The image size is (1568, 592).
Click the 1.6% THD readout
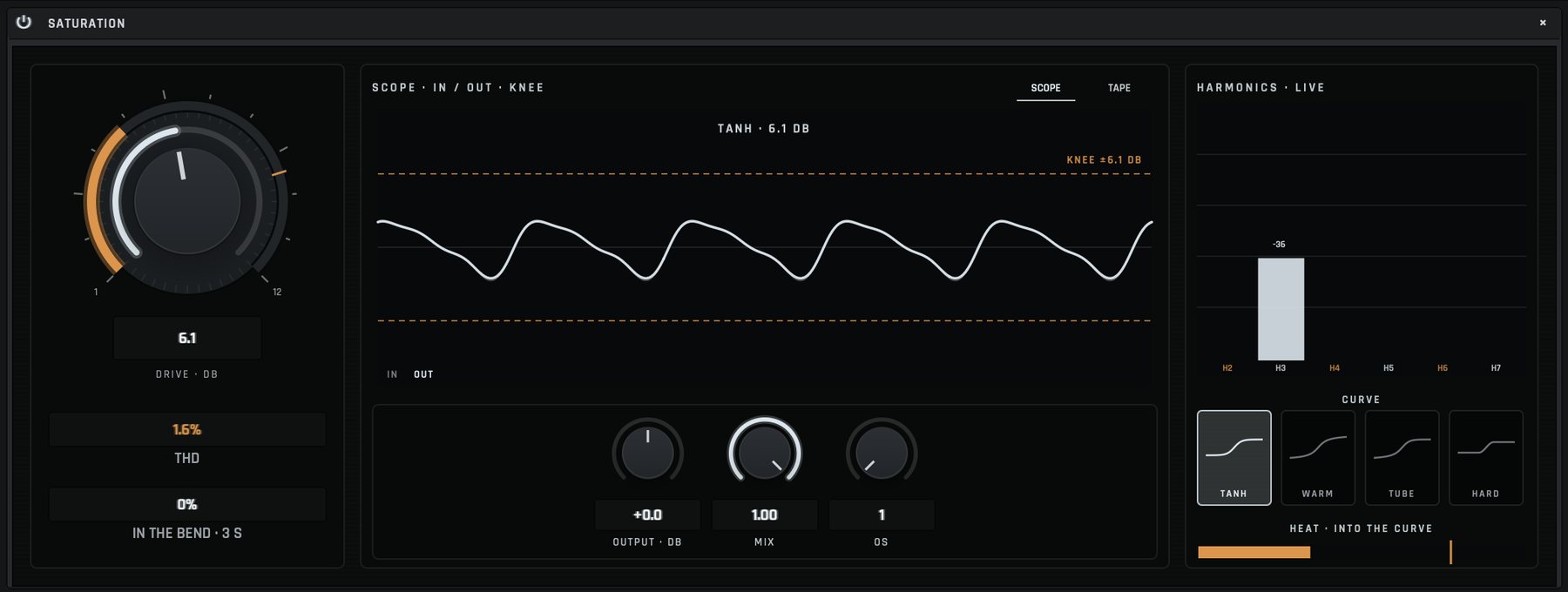point(187,429)
